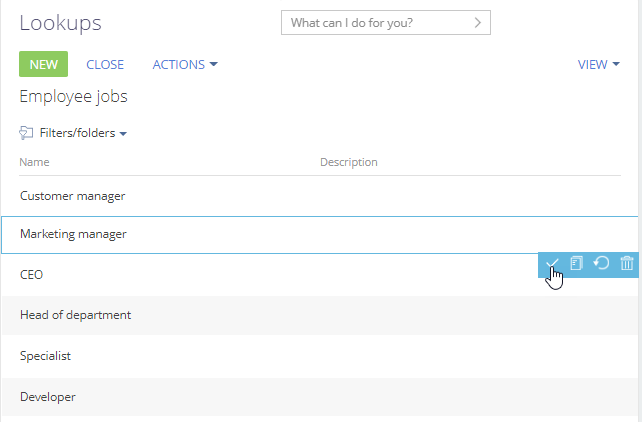Cancel changes with the undo arrow icon

tap(601, 263)
